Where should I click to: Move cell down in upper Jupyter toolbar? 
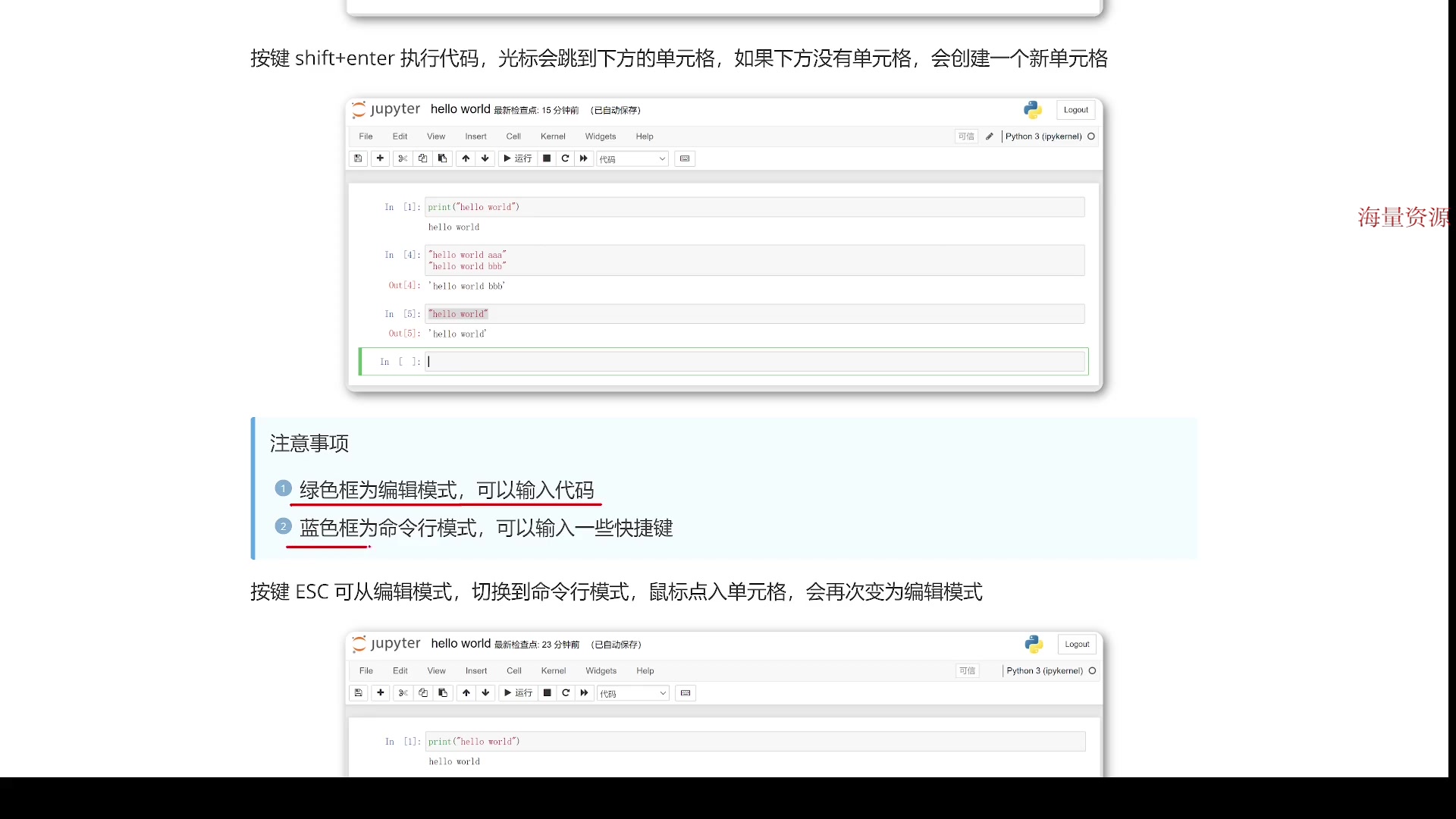485,158
